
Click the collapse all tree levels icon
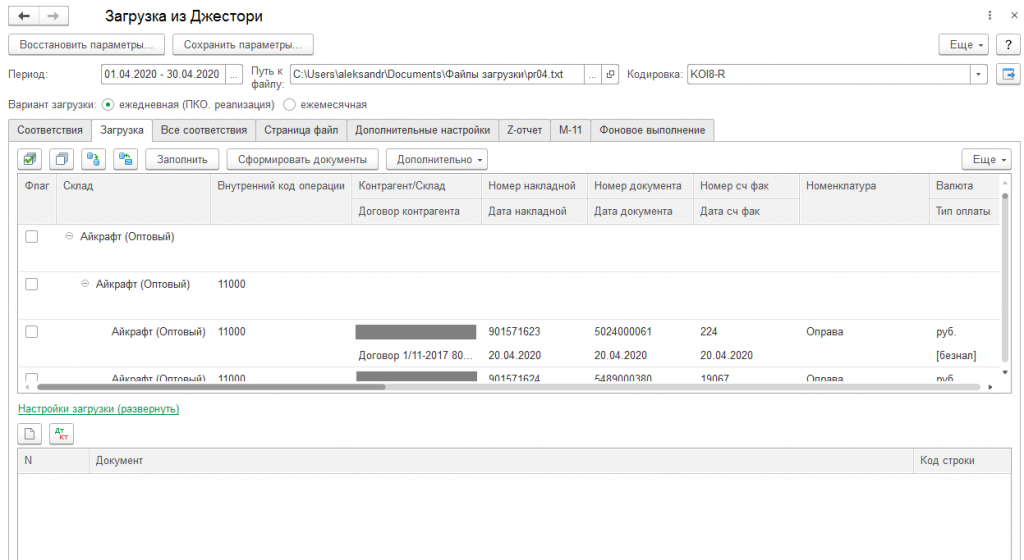[125, 159]
